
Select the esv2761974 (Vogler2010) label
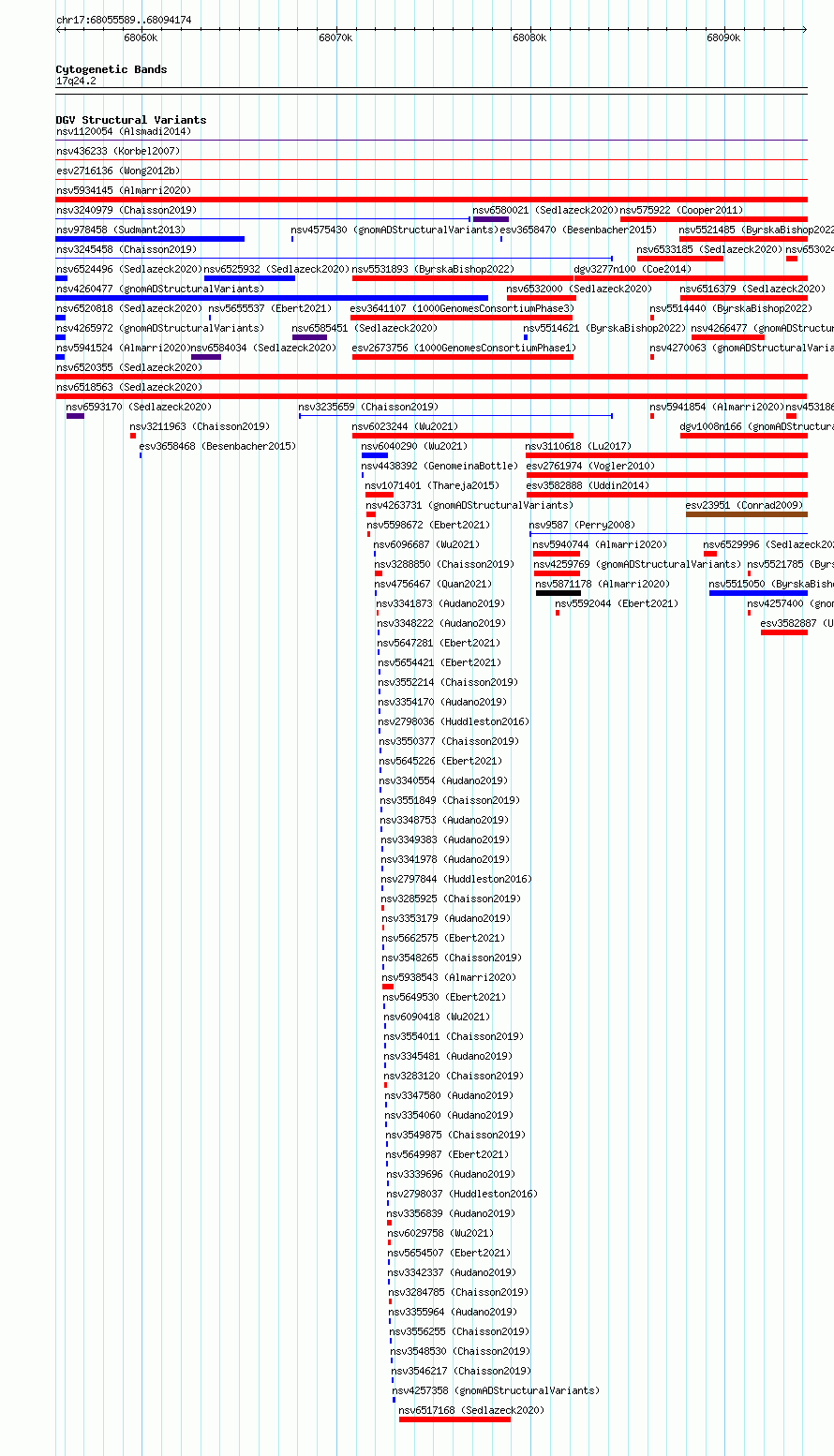click(590, 466)
